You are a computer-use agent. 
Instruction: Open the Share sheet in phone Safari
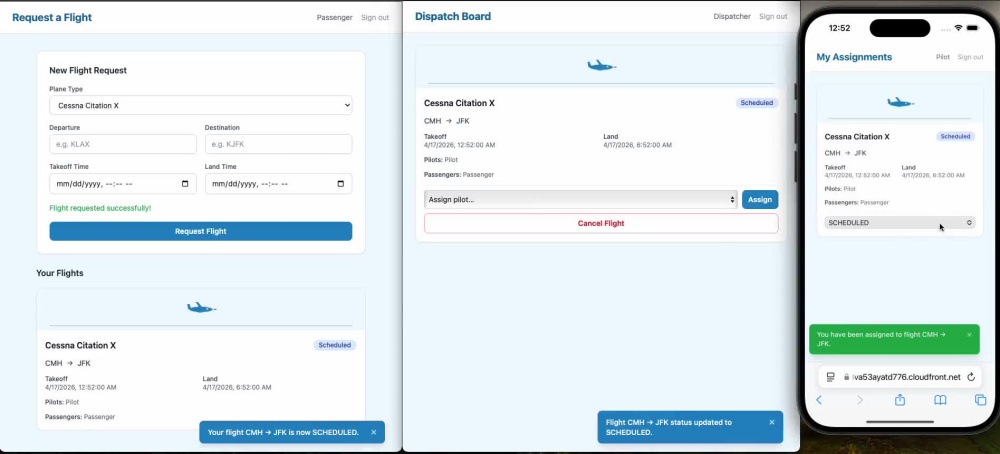coord(900,400)
